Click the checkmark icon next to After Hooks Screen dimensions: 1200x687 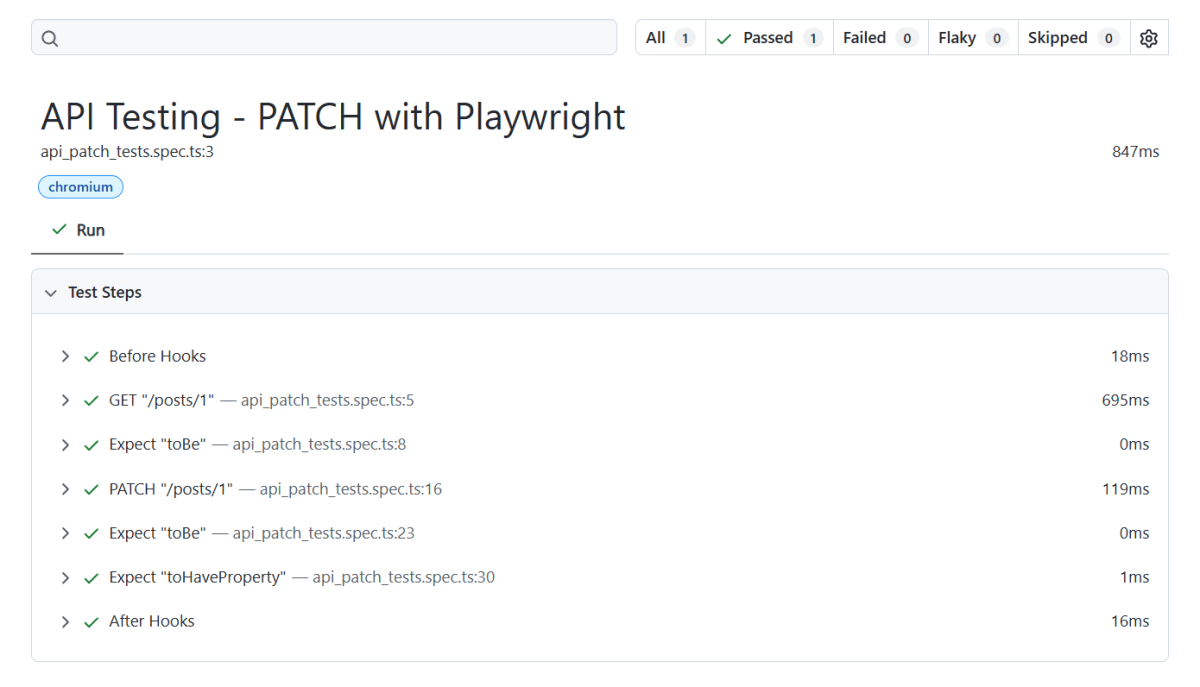coord(91,621)
